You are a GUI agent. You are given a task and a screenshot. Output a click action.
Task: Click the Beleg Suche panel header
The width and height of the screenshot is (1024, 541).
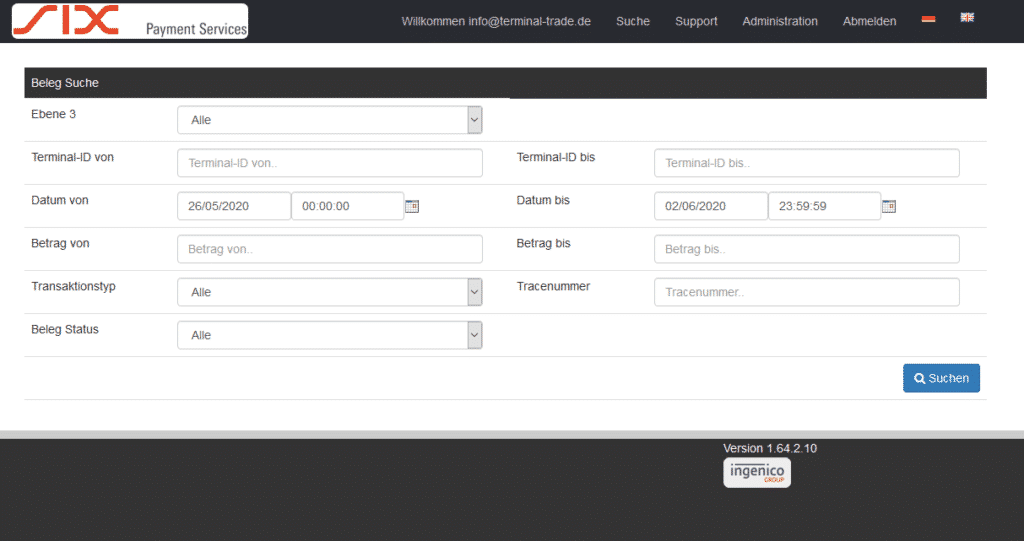[x=505, y=83]
